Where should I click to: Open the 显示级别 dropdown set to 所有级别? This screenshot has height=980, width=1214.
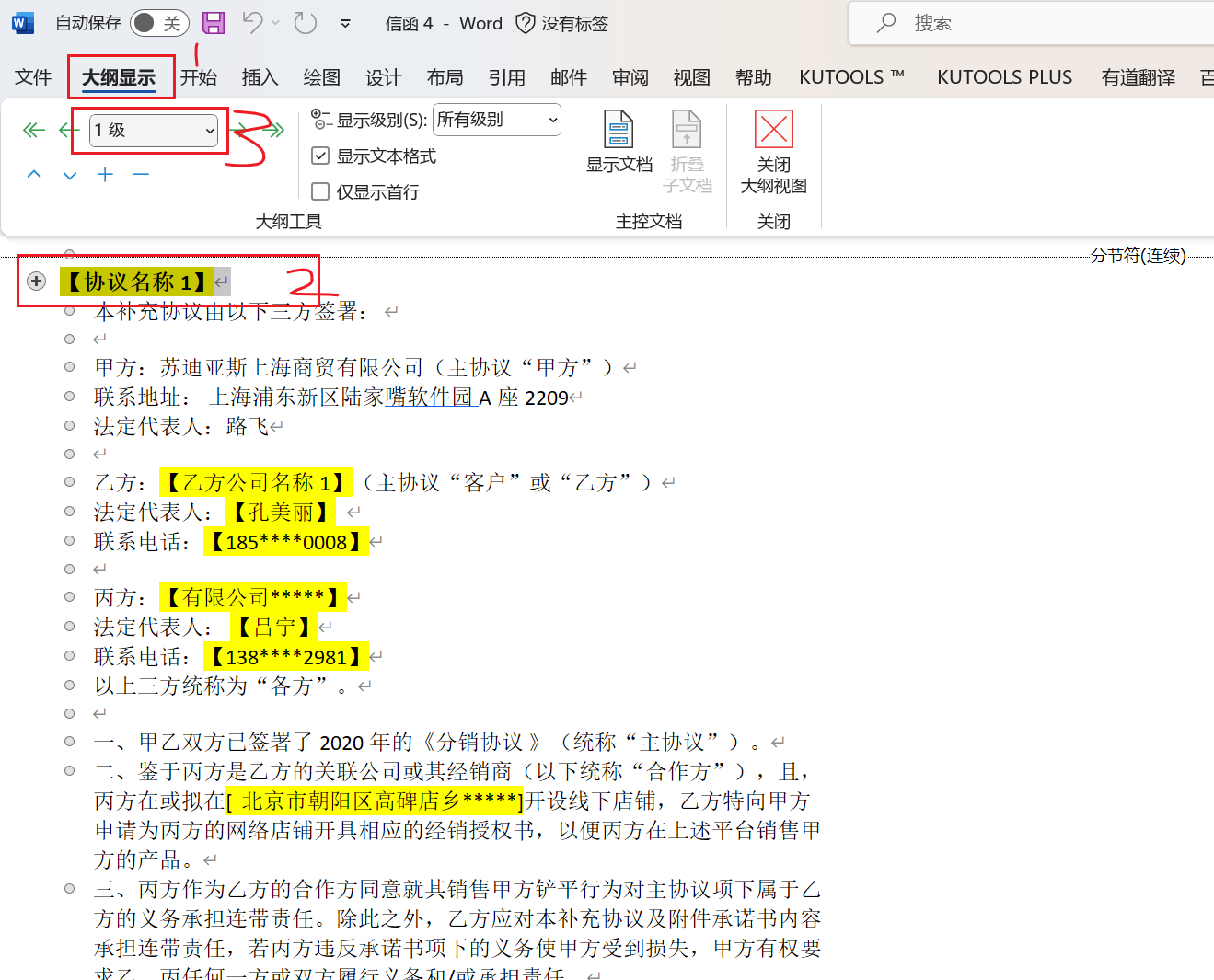point(496,120)
